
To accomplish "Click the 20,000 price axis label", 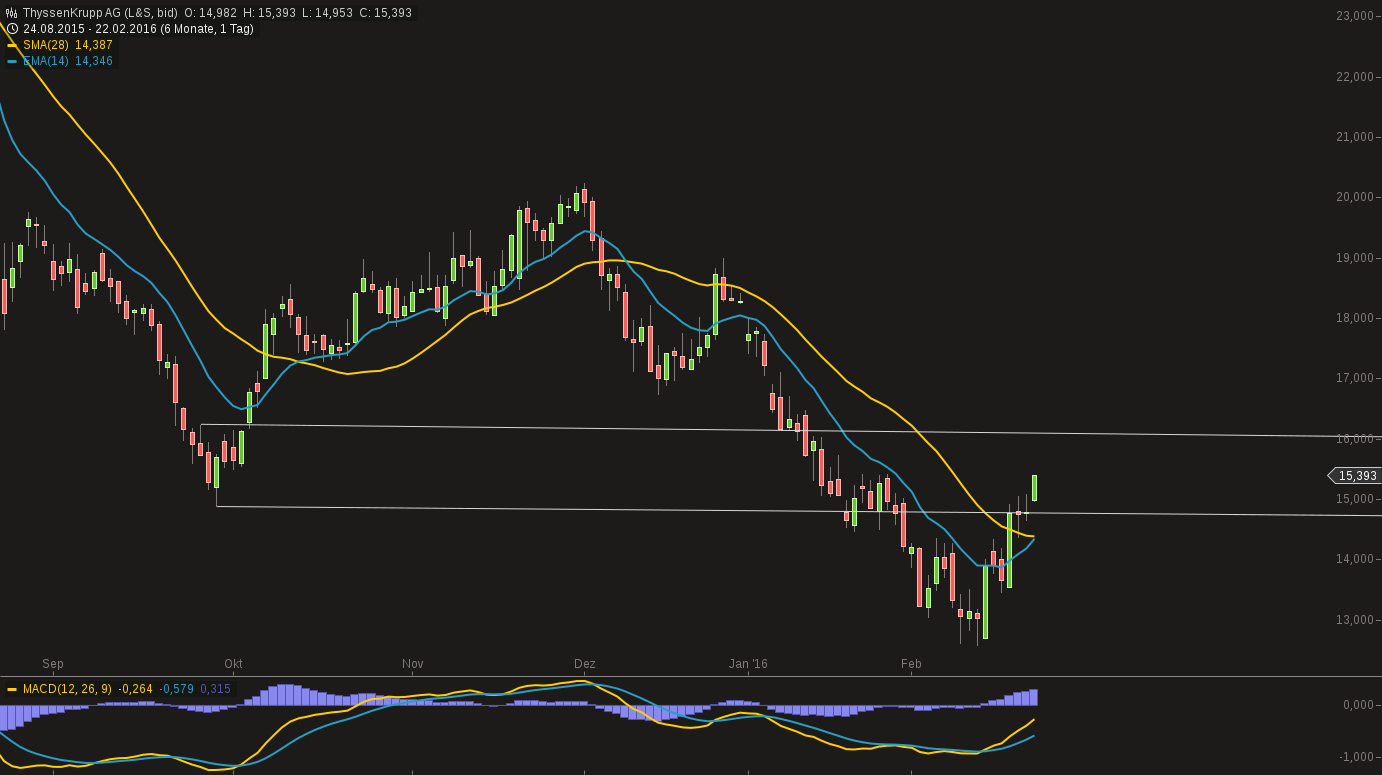I will click(1355, 197).
